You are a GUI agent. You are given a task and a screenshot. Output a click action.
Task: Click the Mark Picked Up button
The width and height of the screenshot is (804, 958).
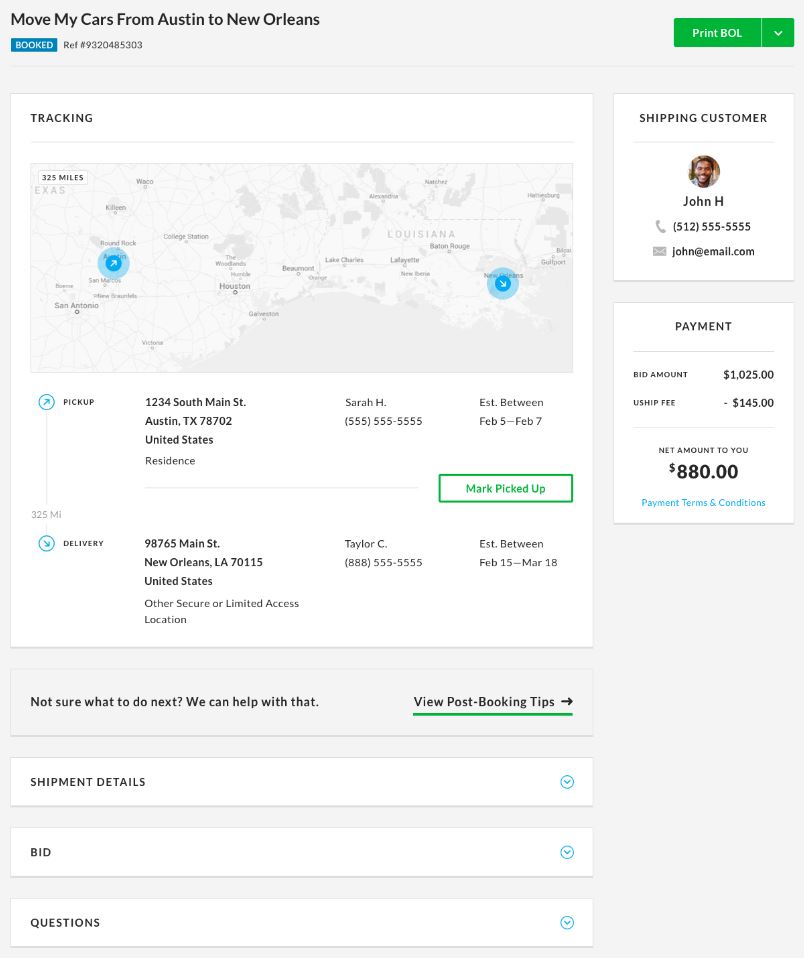coord(505,488)
